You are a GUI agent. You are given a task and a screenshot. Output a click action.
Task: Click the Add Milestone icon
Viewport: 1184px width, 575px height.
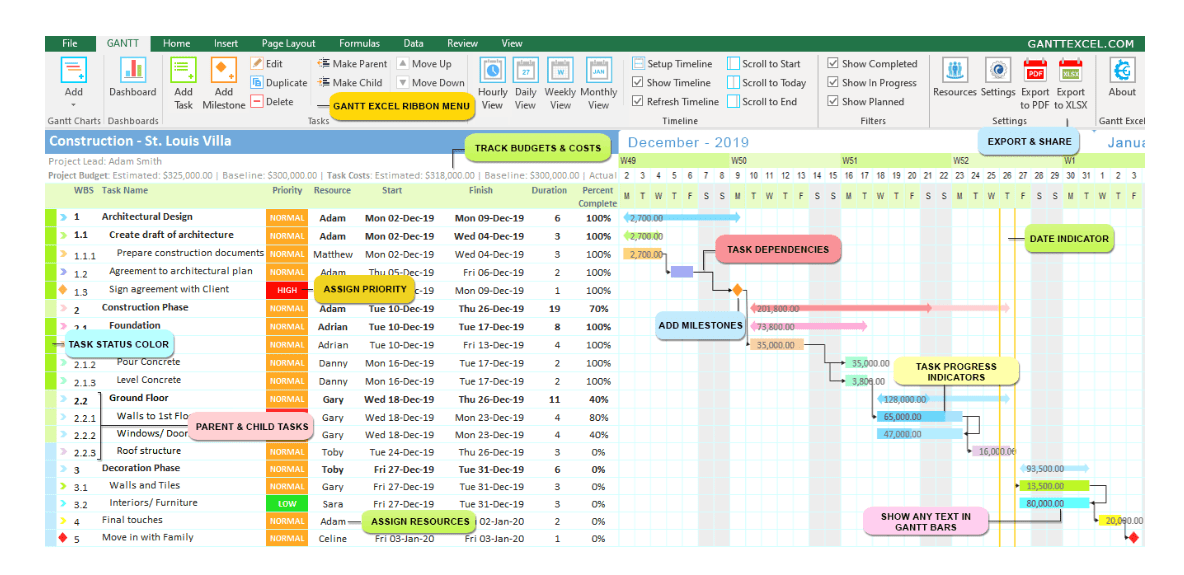(x=223, y=70)
